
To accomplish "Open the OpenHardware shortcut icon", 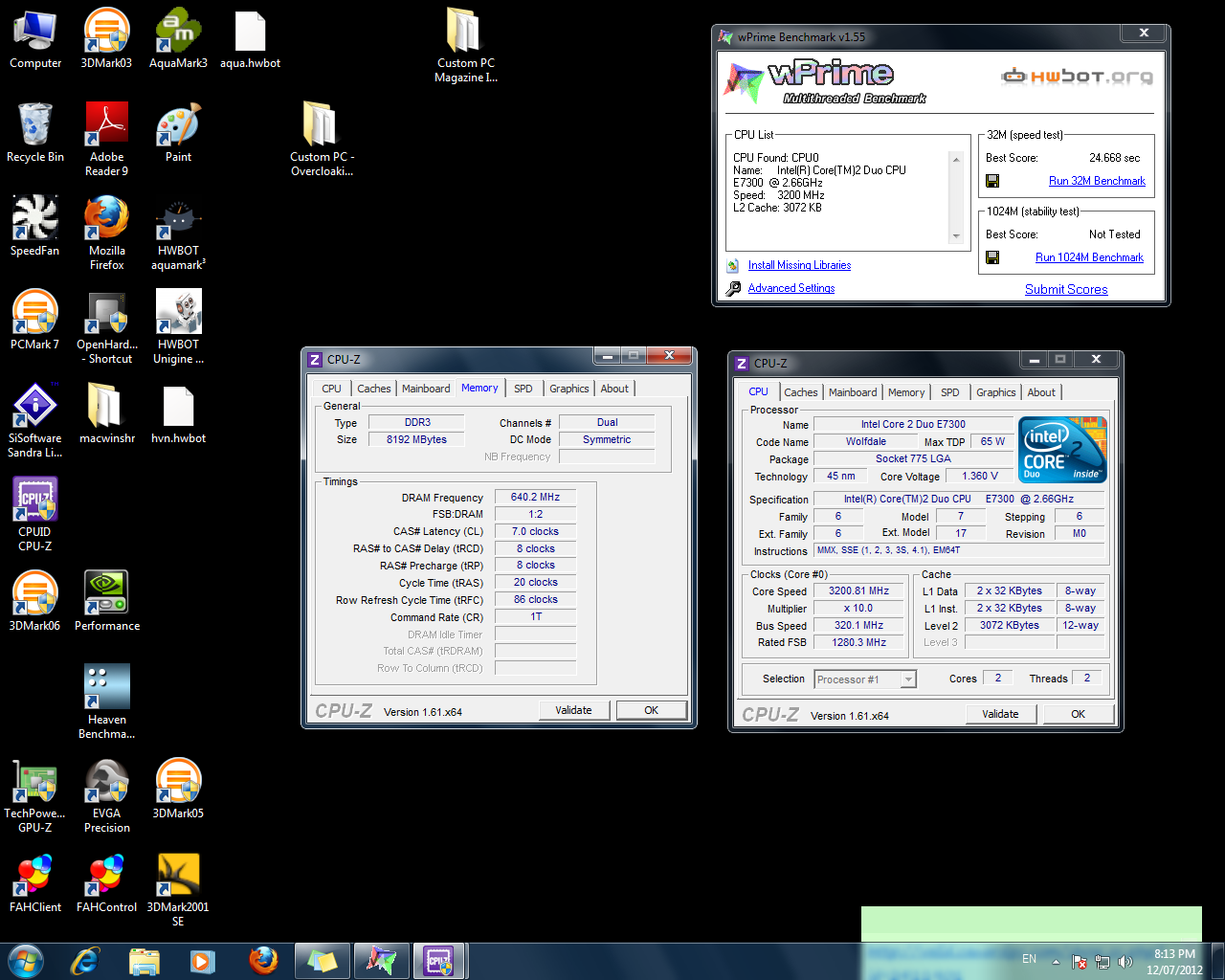I will click(106, 327).
